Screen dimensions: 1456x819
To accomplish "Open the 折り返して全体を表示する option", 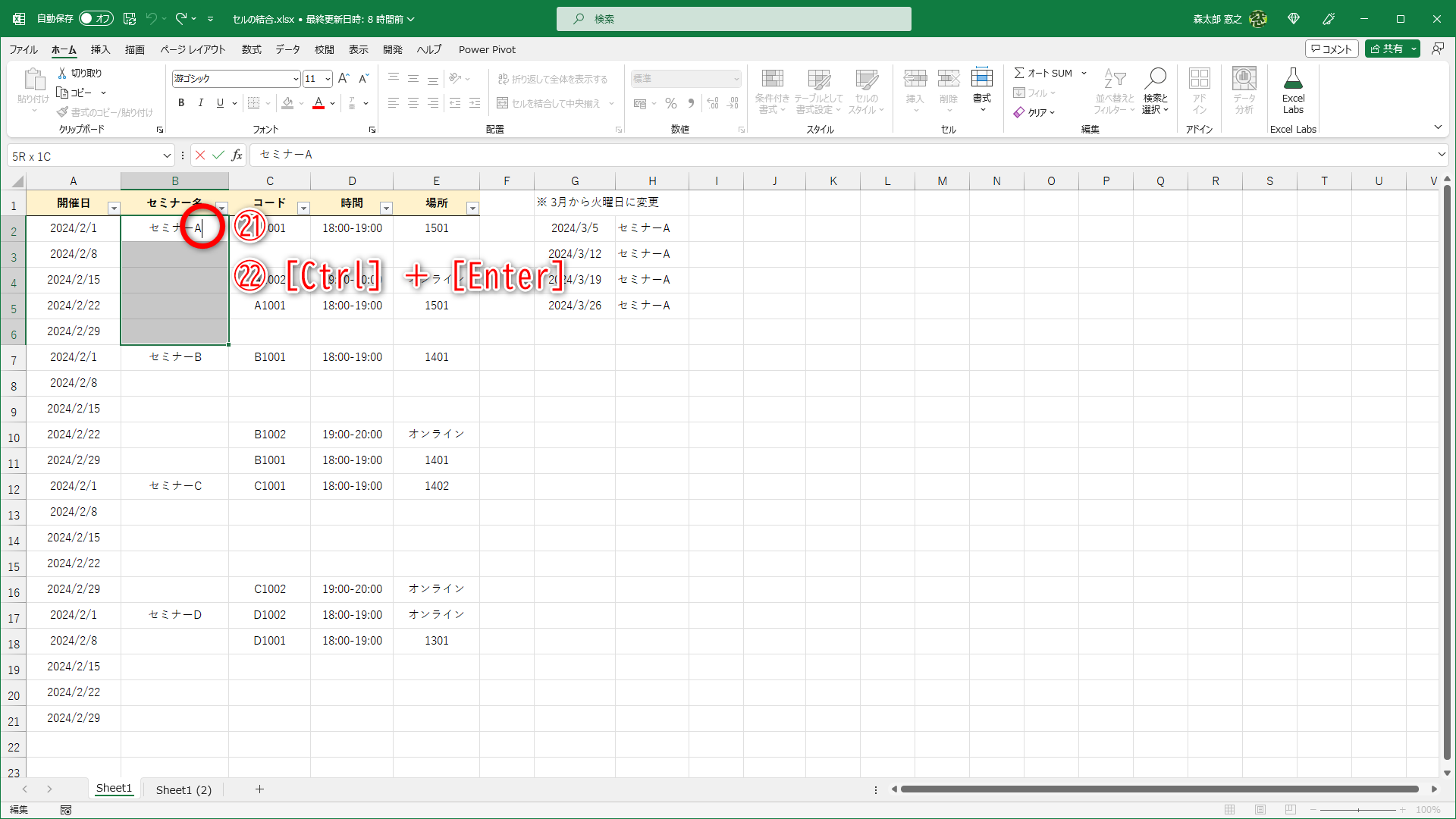I will [555, 78].
